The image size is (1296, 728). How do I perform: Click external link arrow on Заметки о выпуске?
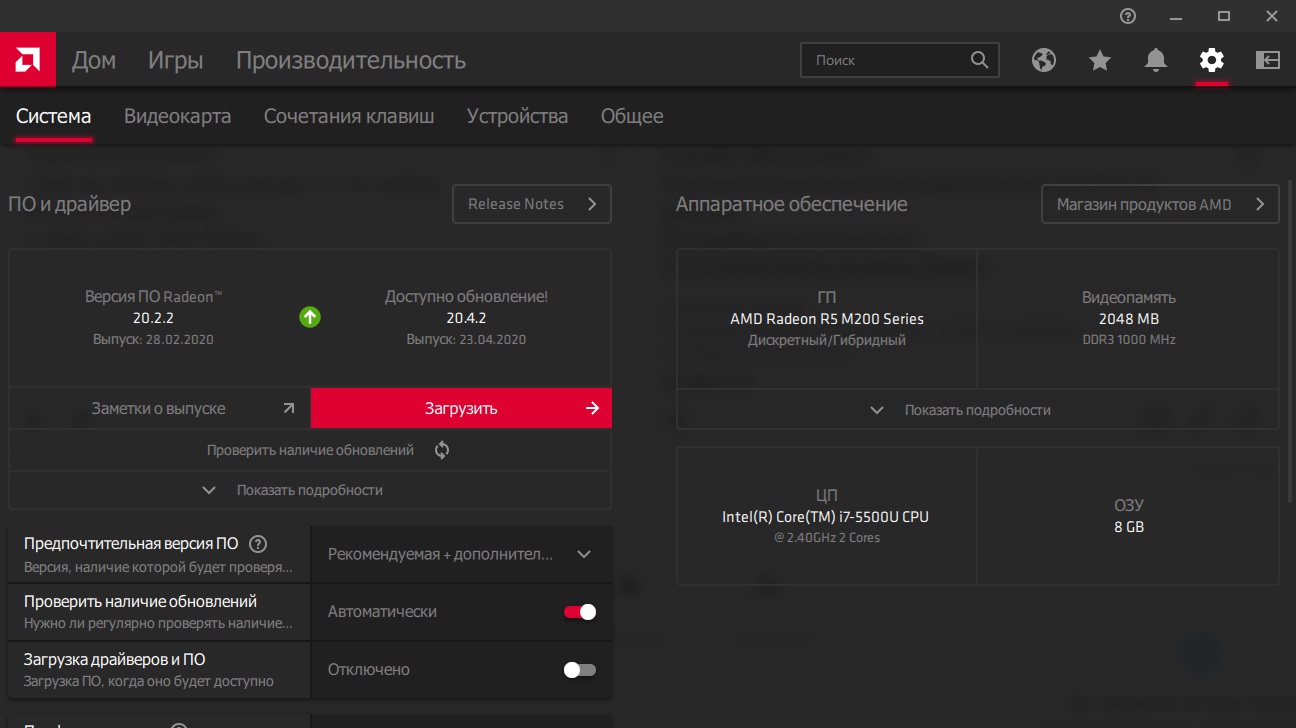(289, 408)
